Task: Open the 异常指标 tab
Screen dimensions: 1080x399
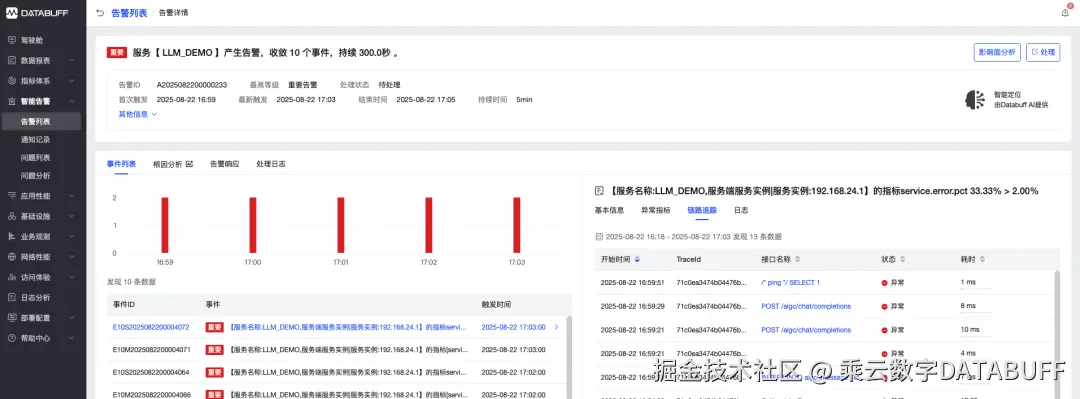Action: (x=656, y=210)
